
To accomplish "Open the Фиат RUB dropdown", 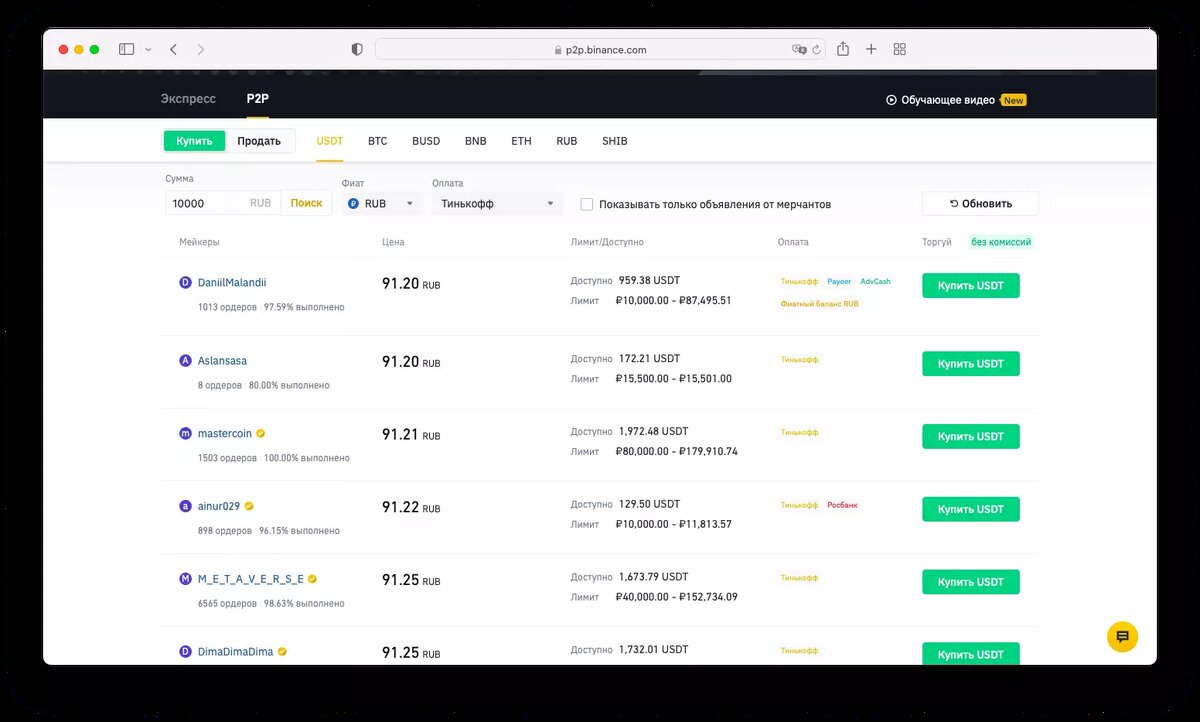I will 383,204.
